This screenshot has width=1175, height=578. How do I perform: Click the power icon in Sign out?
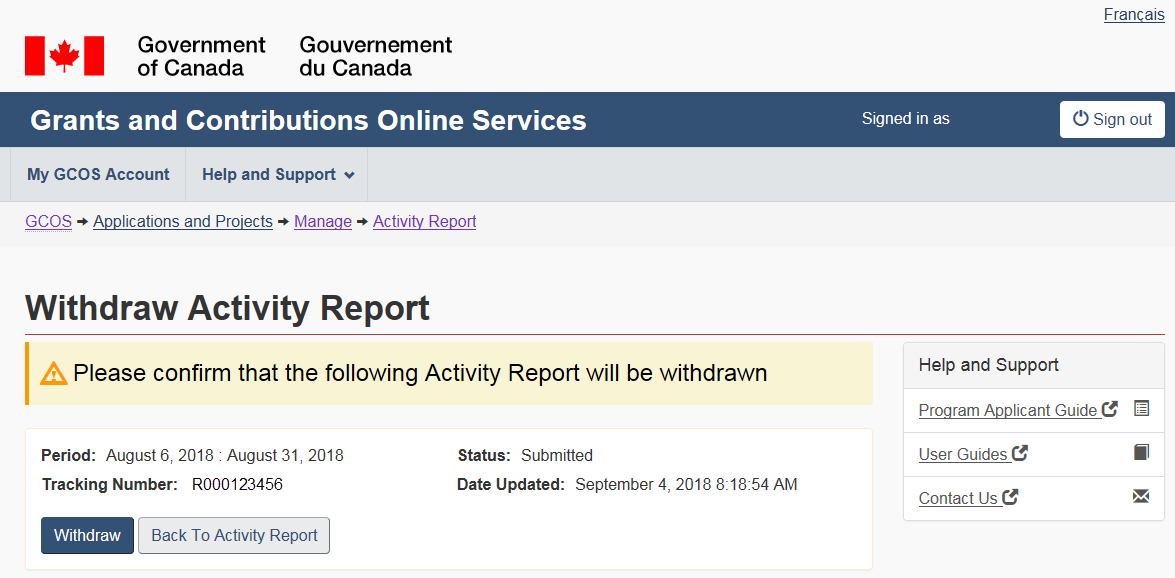[1080, 119]
